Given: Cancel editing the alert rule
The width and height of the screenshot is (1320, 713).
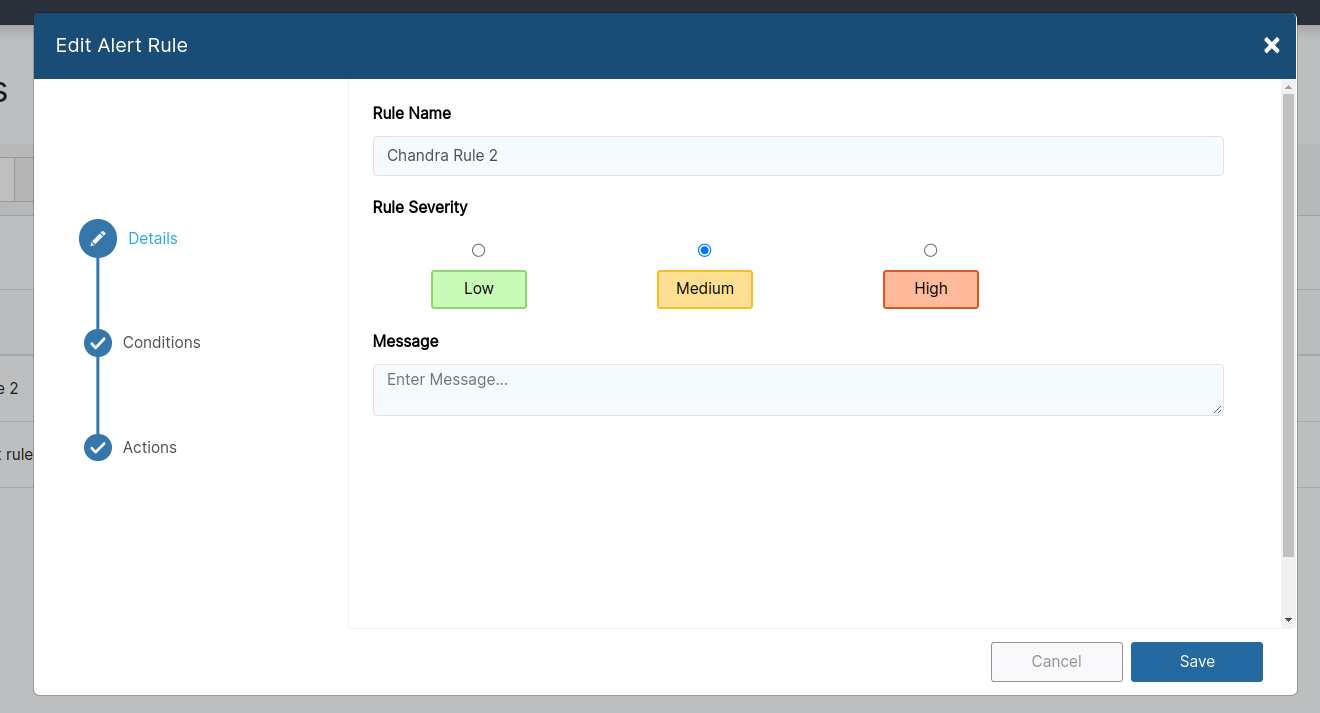Looking at the screenshot, I should pyautogui.click(x=1056, y=661).
